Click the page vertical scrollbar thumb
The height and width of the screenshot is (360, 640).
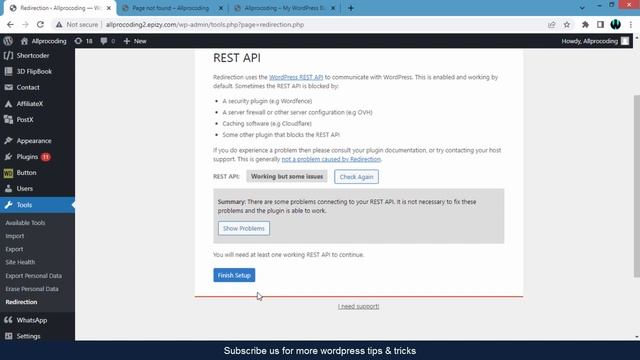(636, 186)
